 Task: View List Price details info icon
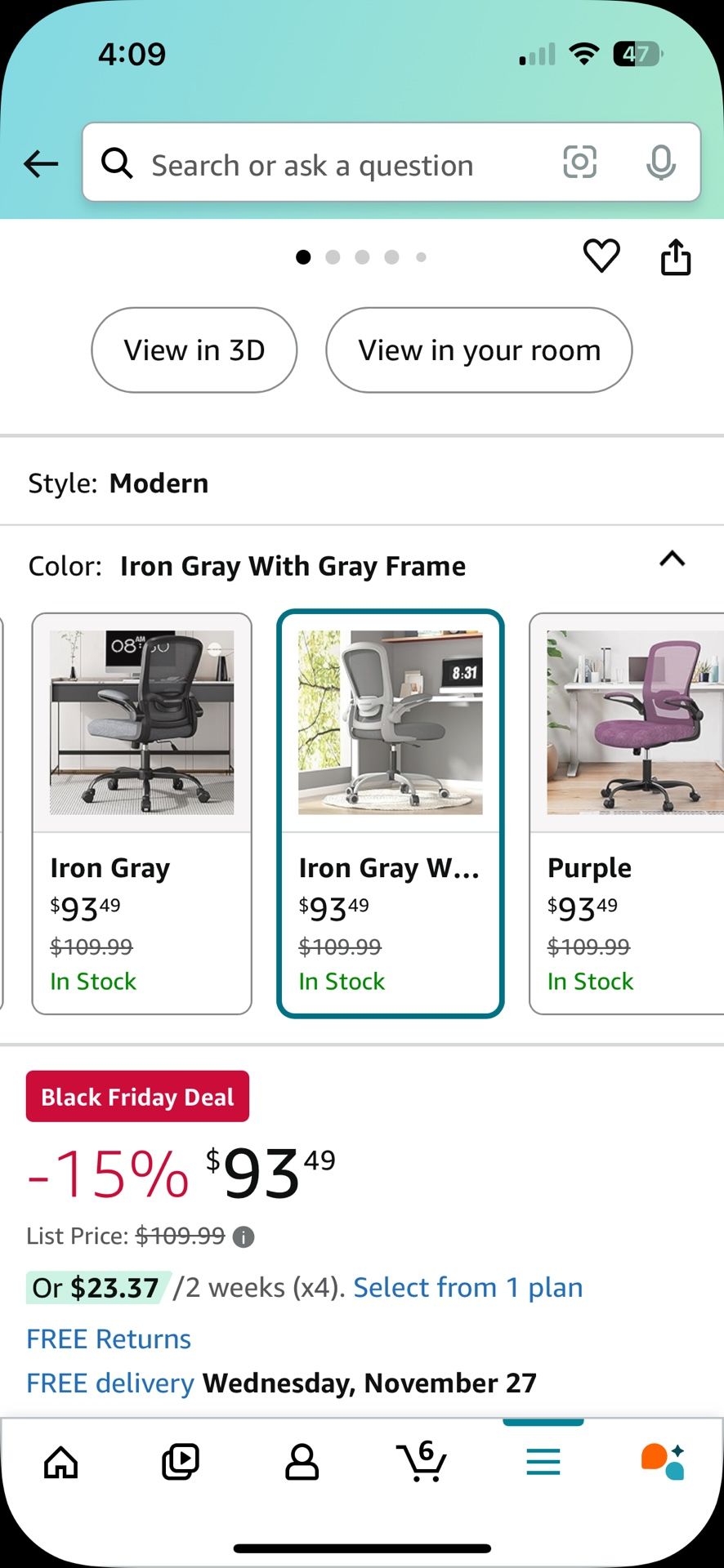click(242, 1236)
